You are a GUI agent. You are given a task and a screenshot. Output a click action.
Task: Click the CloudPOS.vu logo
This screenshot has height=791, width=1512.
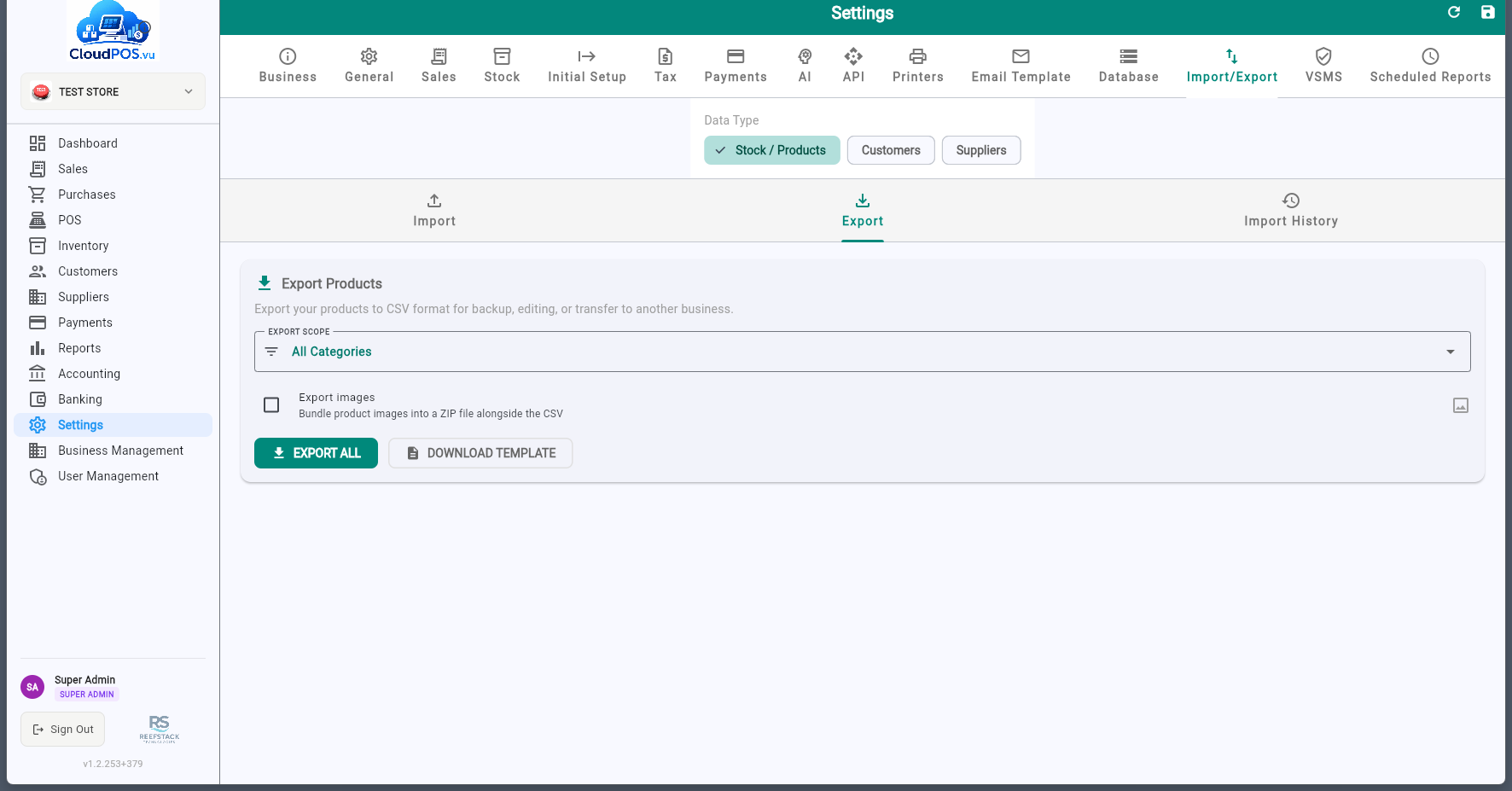(113, 32)
